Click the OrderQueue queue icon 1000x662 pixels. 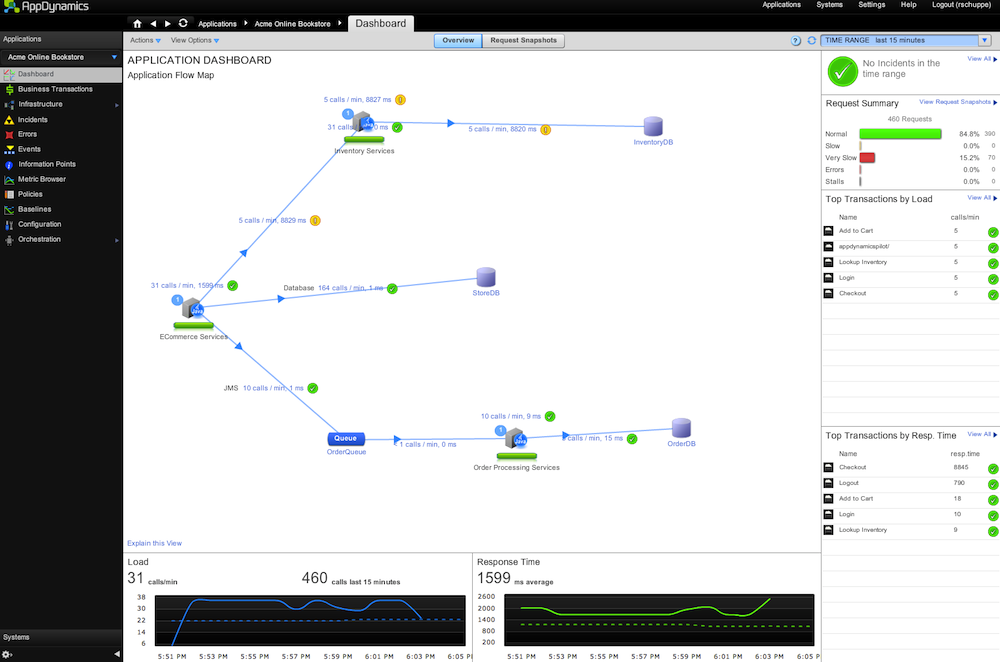[346, 438]
